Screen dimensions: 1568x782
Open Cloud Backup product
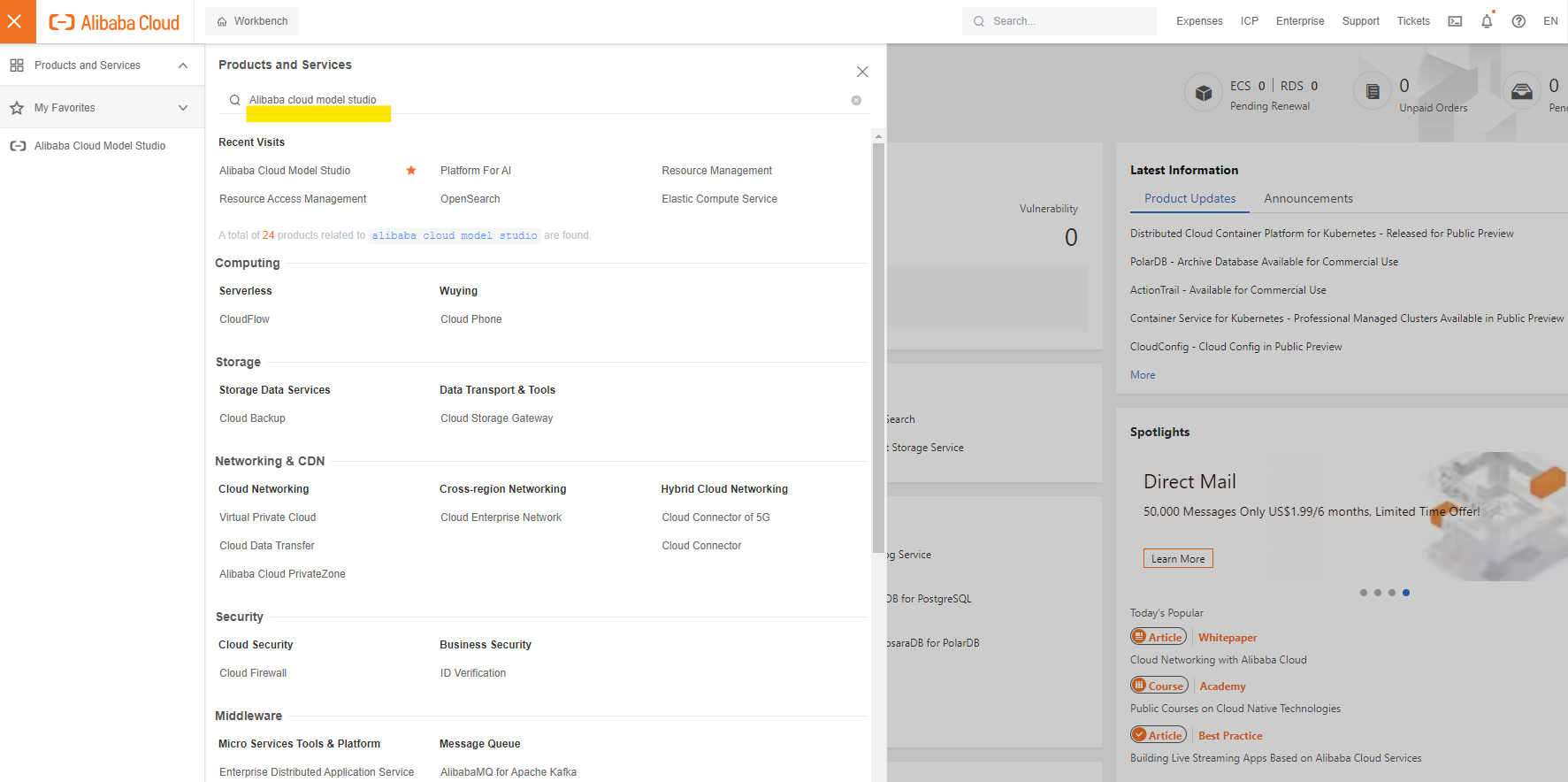click(x=253, y=418)
